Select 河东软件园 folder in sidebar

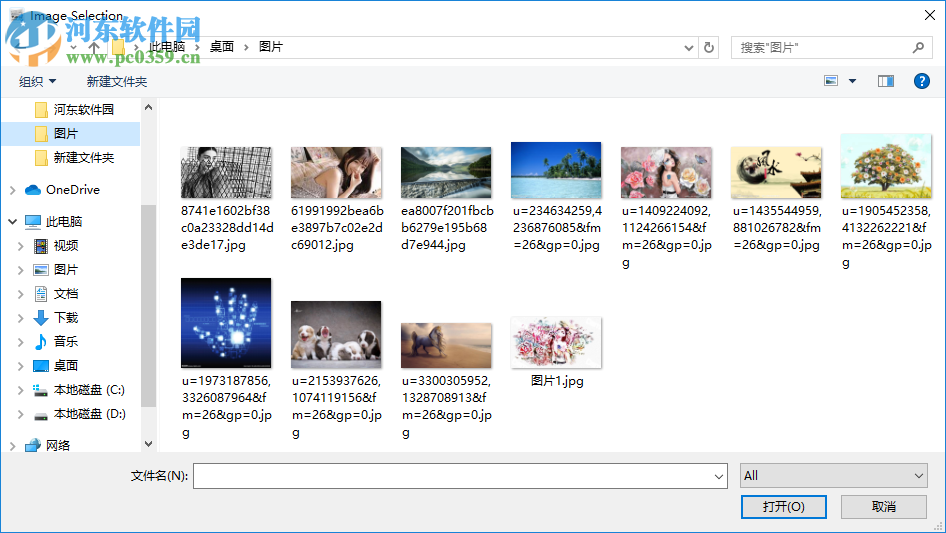83,109
